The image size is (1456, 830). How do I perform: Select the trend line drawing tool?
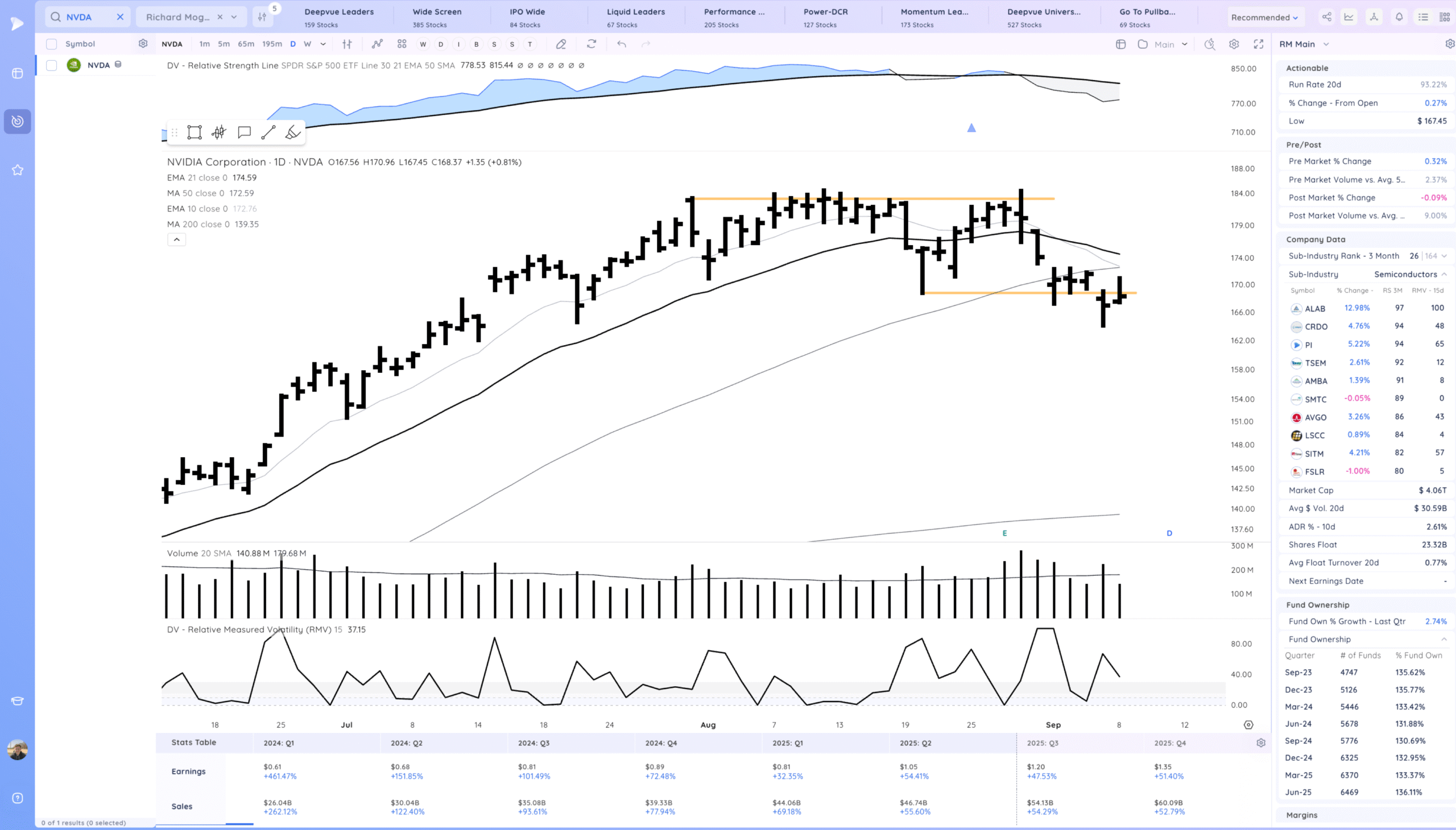[268, 132]
